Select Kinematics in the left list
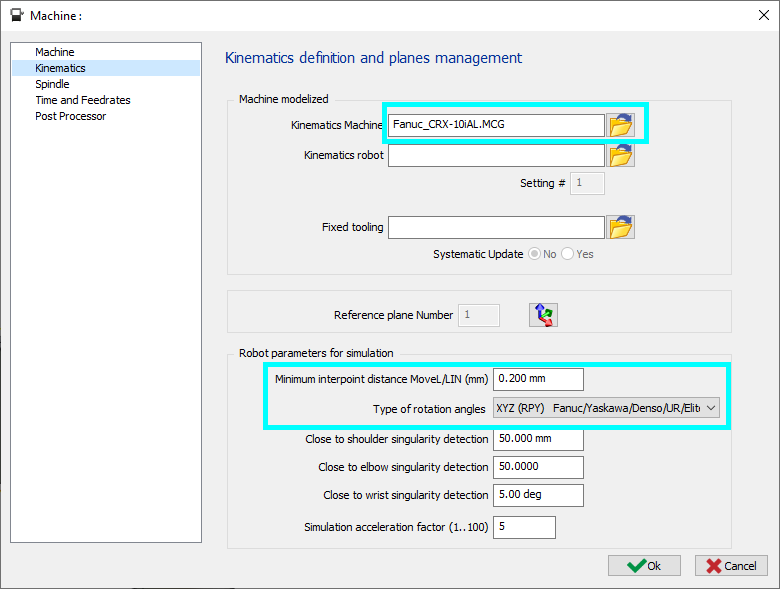The width and height of the screenshot is (780, 589). tap(60, 68)
